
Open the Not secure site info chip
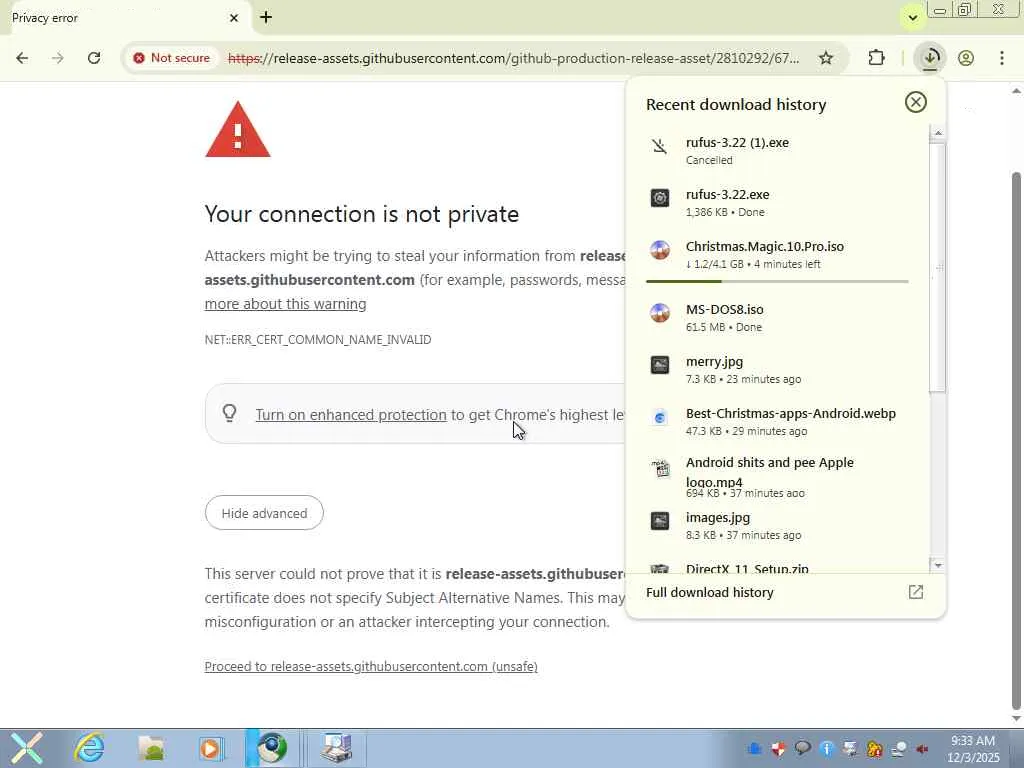click(172, 58)
